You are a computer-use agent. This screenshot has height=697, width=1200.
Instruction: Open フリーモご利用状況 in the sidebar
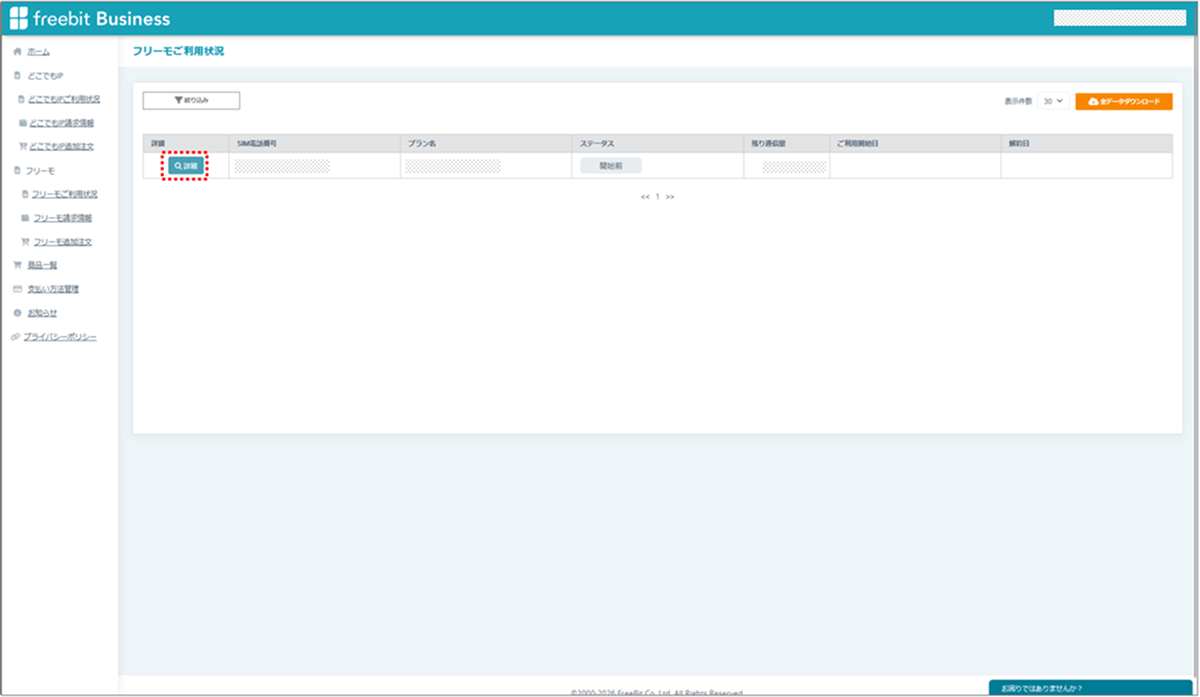(x=65, y=194)
